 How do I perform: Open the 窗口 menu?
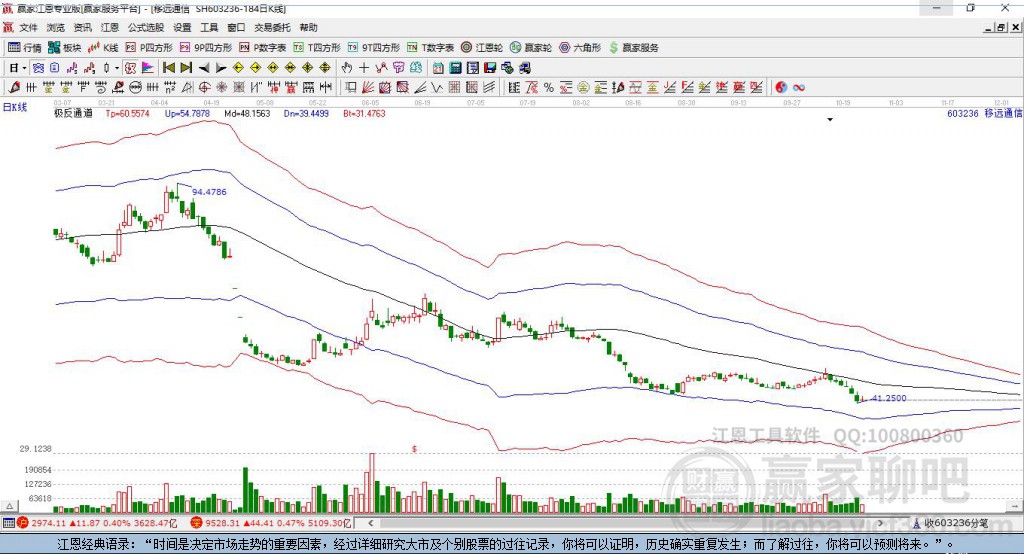click(x=236, y=27)
